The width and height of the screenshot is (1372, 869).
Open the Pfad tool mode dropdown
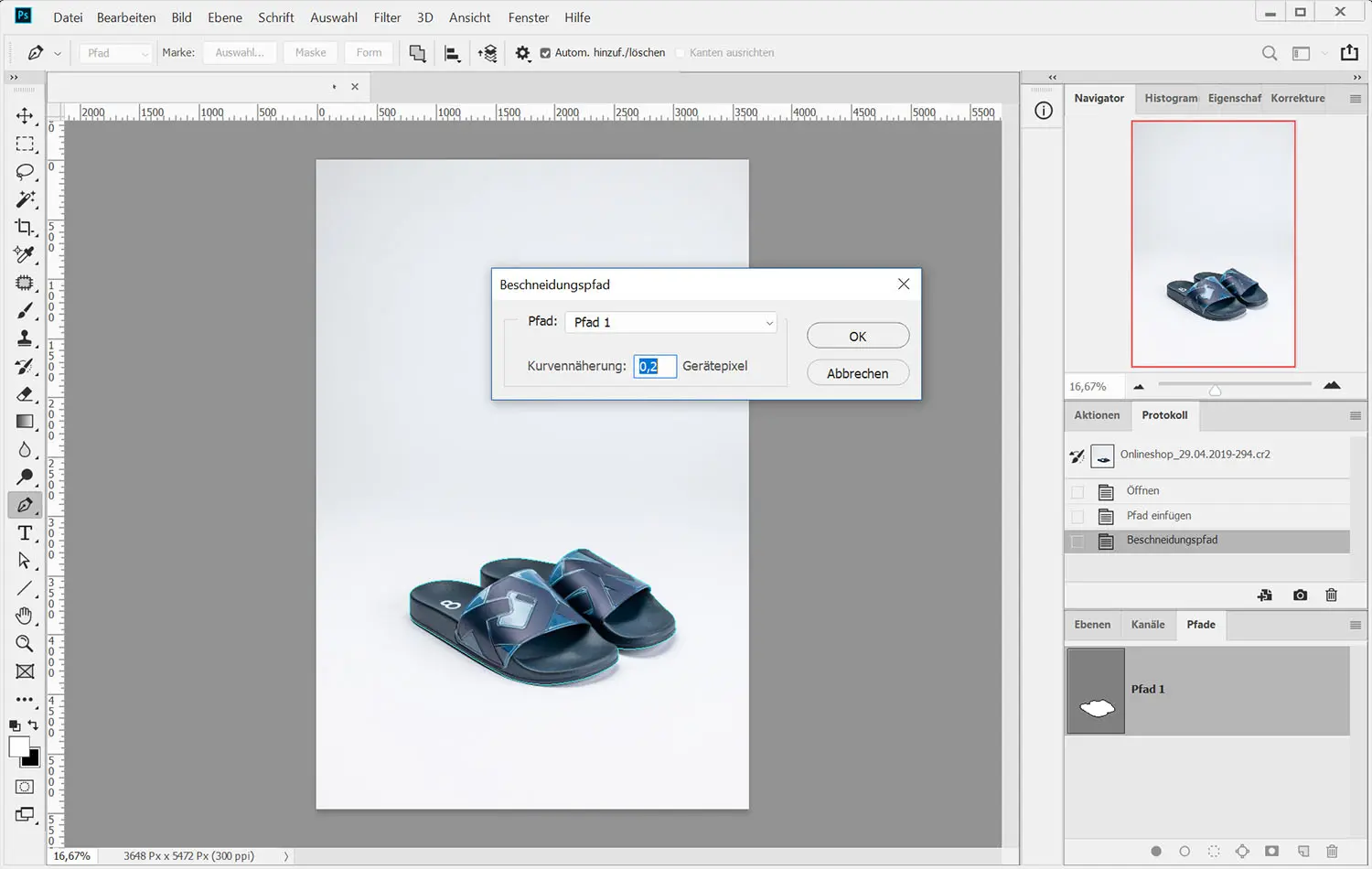tap(116, 53)
